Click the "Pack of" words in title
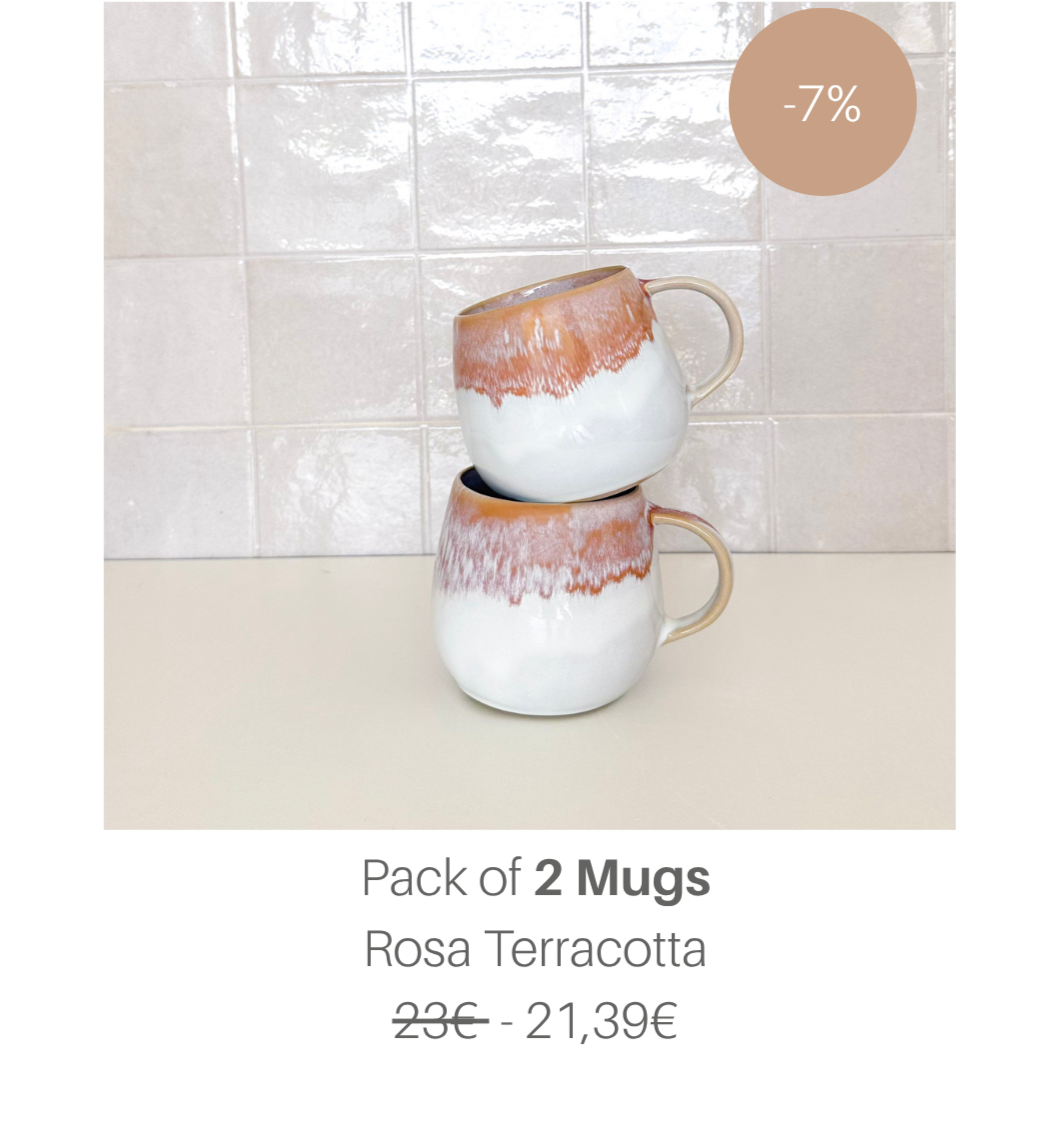The height and width of the screenshot is (1129, 1060). pyautogui.click(x=441, y=878)
